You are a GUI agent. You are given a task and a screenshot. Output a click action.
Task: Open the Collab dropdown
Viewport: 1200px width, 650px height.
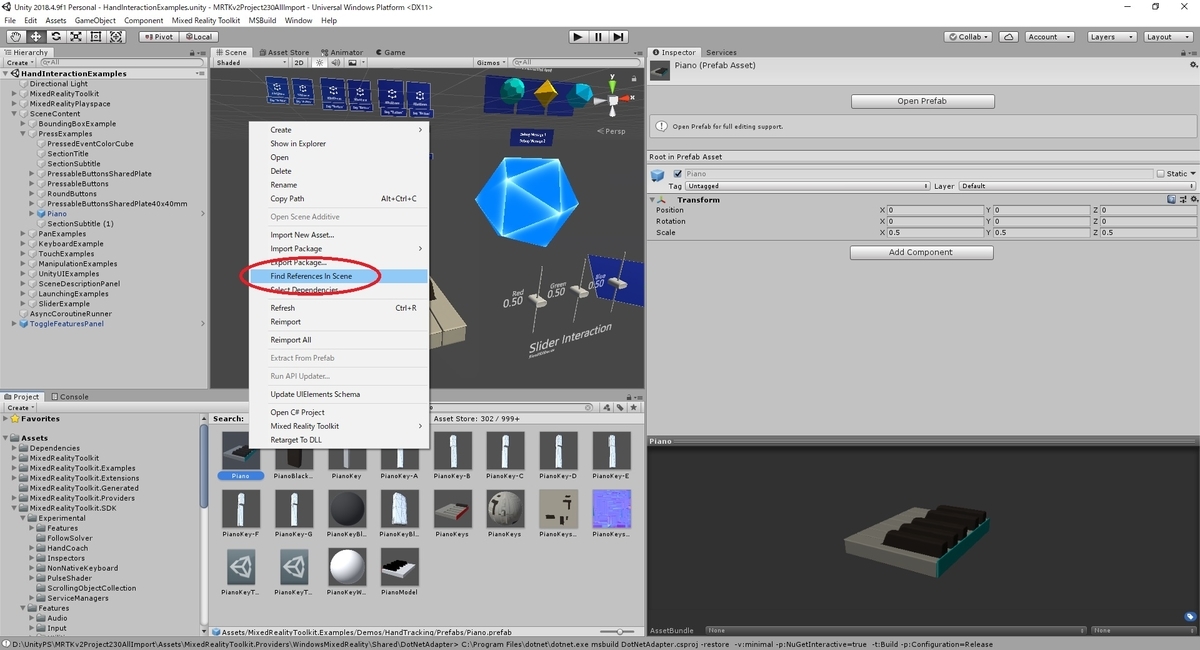(968, 37)
